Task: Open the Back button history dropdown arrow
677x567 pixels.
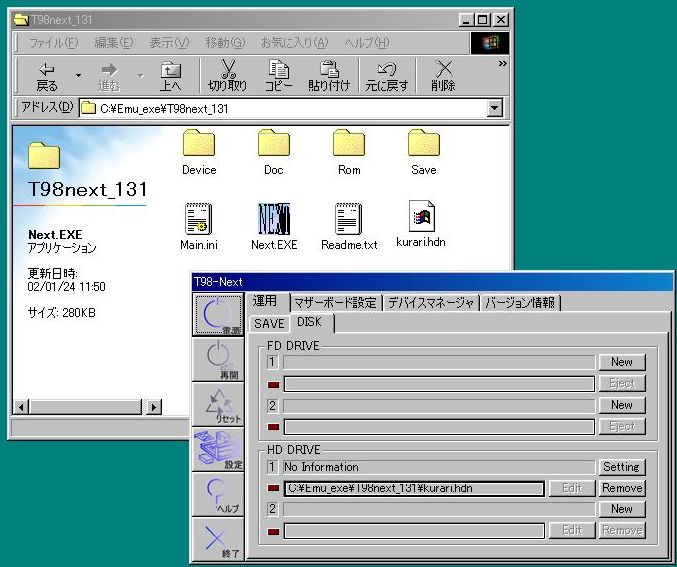Action: (x=78, y=76)
